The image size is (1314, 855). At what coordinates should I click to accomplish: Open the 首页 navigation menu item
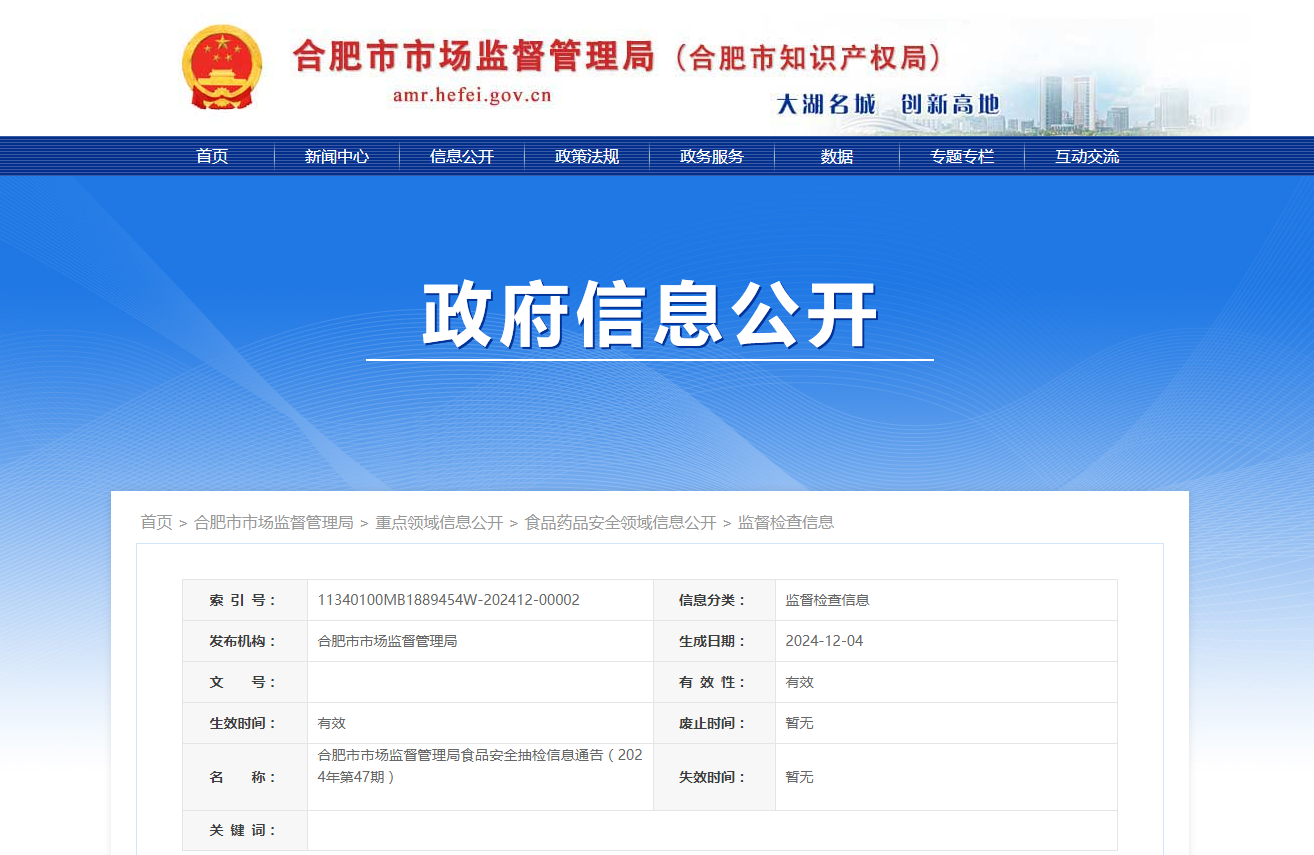(212, 157)
